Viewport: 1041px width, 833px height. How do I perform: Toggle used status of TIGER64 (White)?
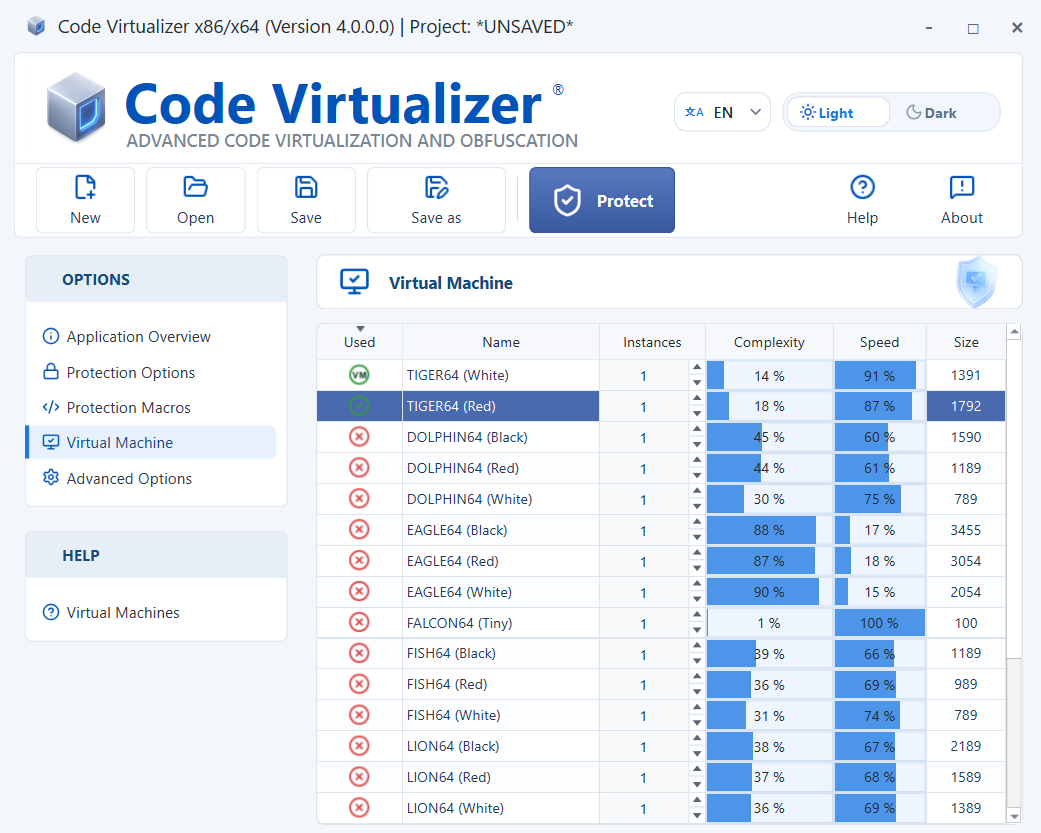tap(359, 375)
